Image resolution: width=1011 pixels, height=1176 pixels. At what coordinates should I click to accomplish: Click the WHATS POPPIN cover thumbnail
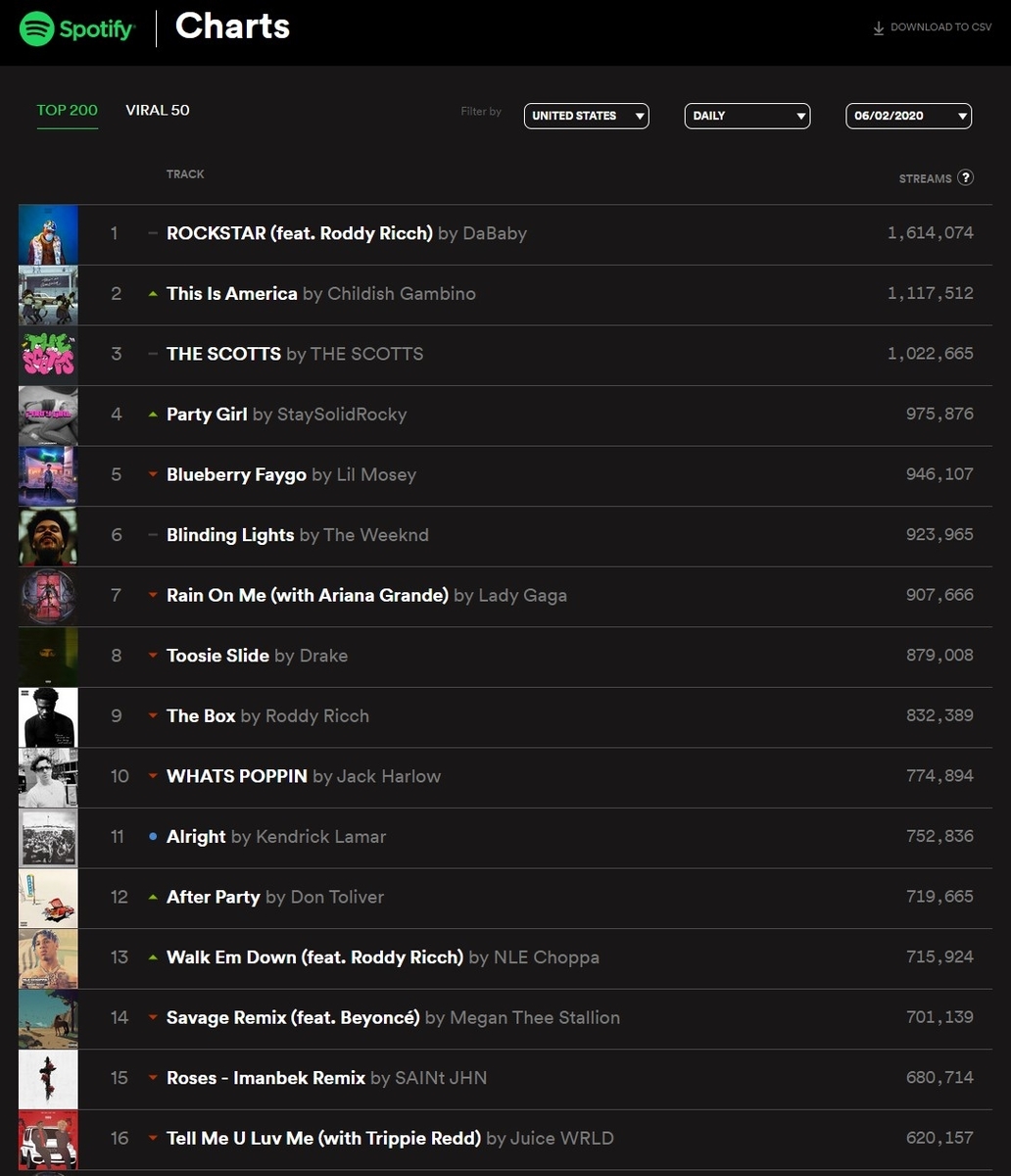pyautogui.click(x=48, y=777)
